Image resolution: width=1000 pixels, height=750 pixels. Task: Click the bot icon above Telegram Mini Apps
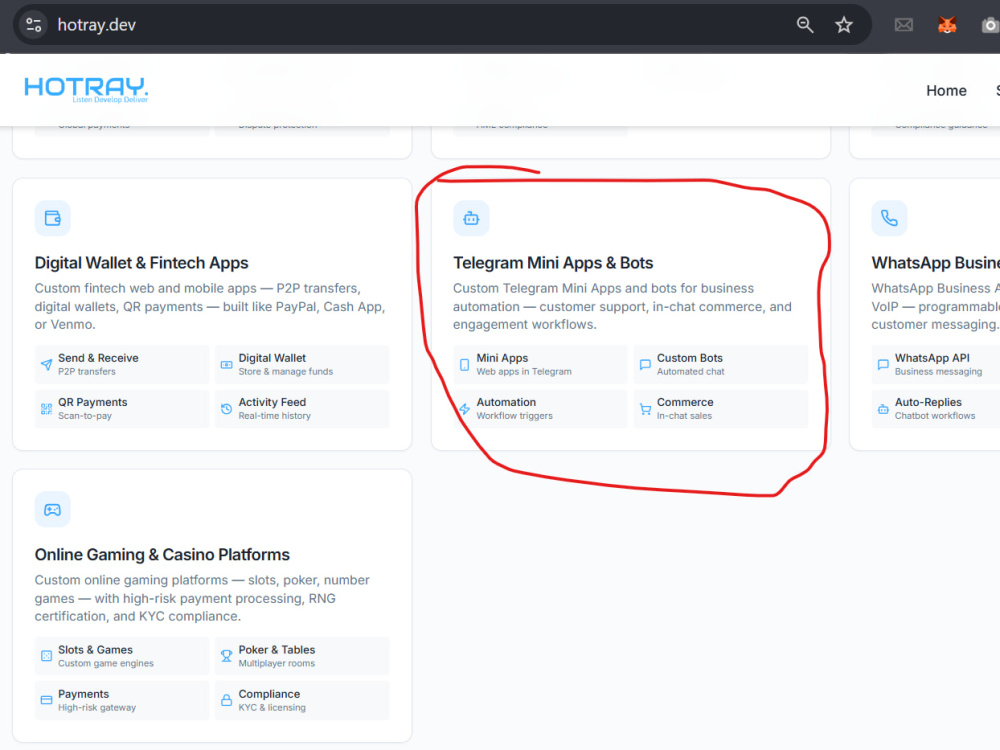471,218
